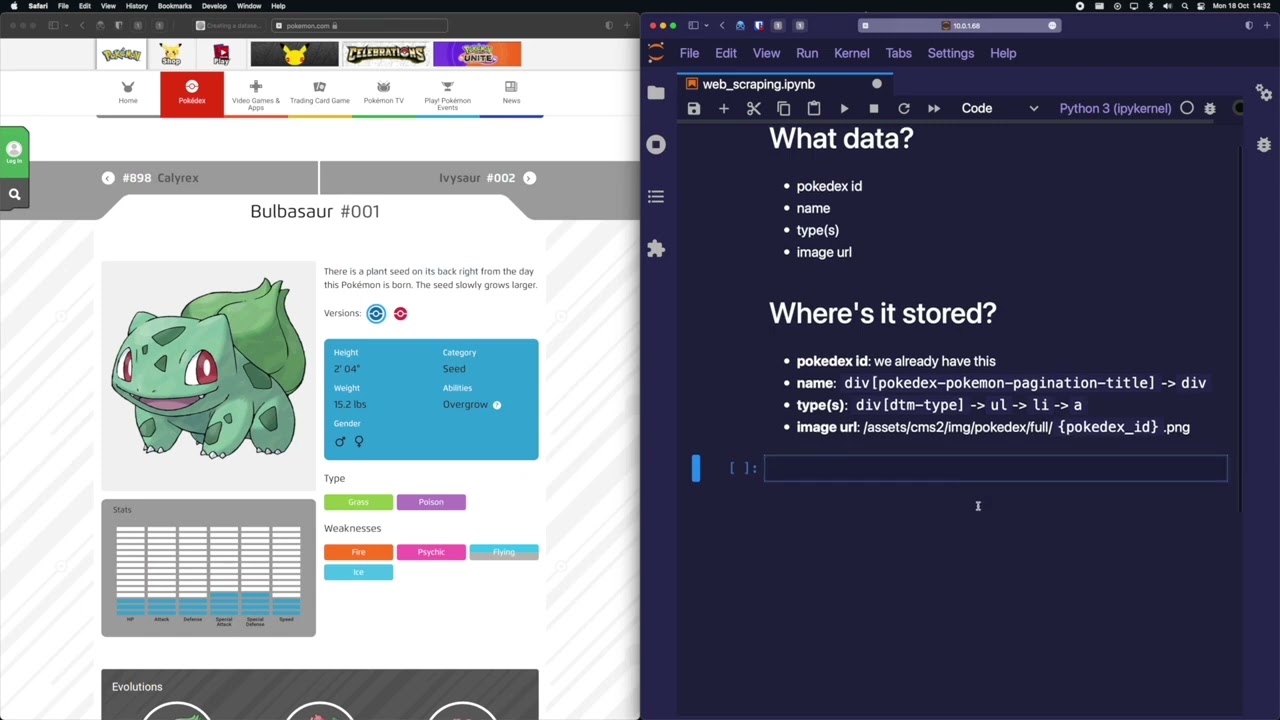Open the file browser folder icon in sidebar
This screenshot has width=1280, height=720.
656,93
